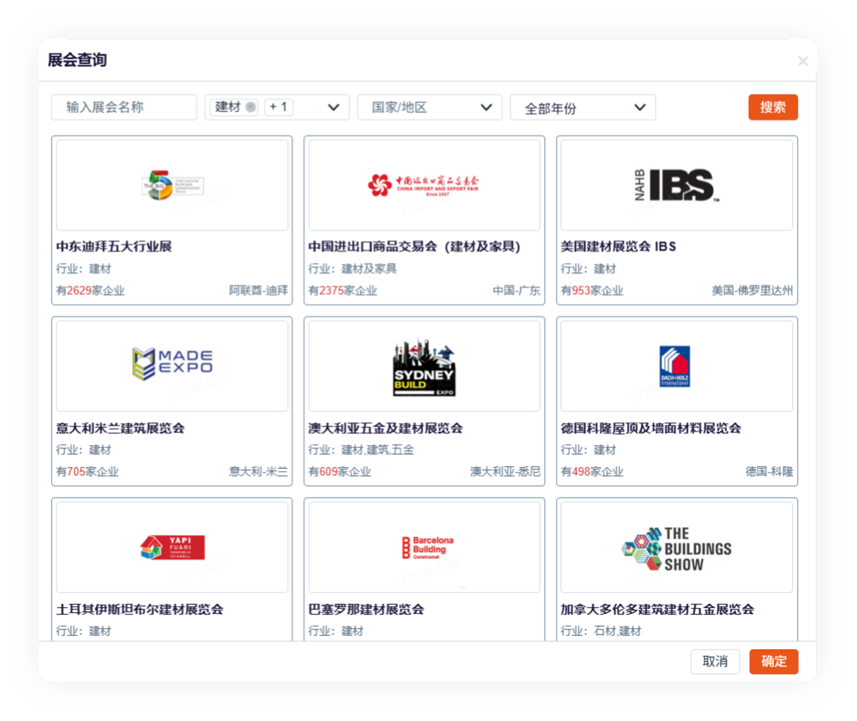Open the 全部年份 year dropdown
The image size is (857, 721).
pyautogui.click(x=583, y=108)
